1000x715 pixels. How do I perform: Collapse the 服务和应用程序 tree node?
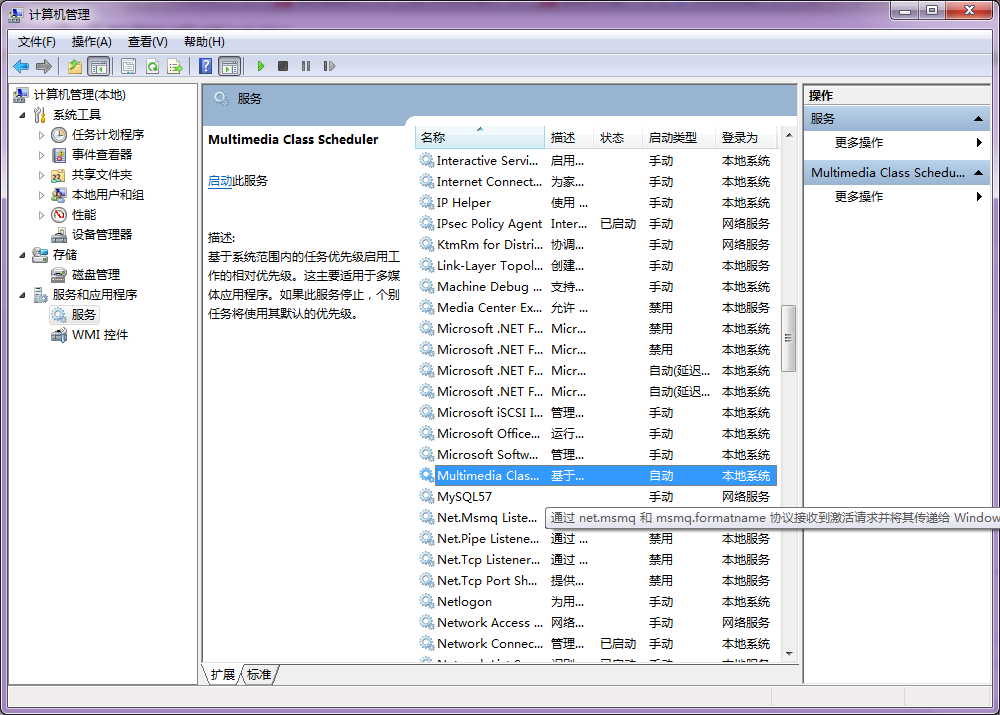[22, 295]
